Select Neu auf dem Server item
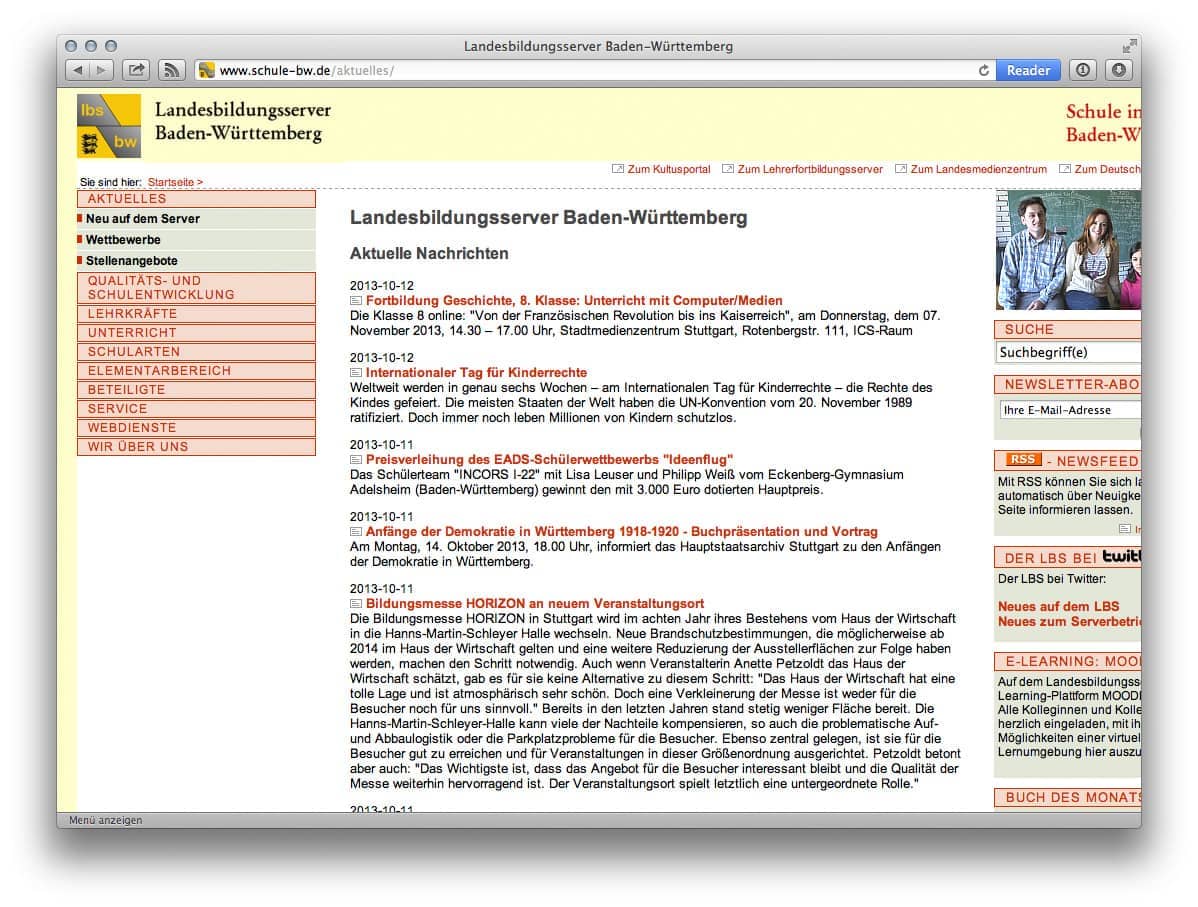1198x907 pixels. (x=142, y=219)
